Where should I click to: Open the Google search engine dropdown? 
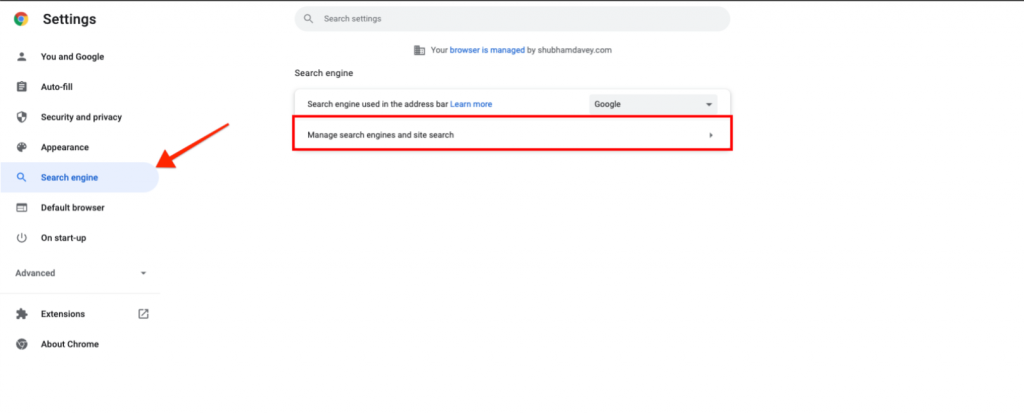[653, 104]
